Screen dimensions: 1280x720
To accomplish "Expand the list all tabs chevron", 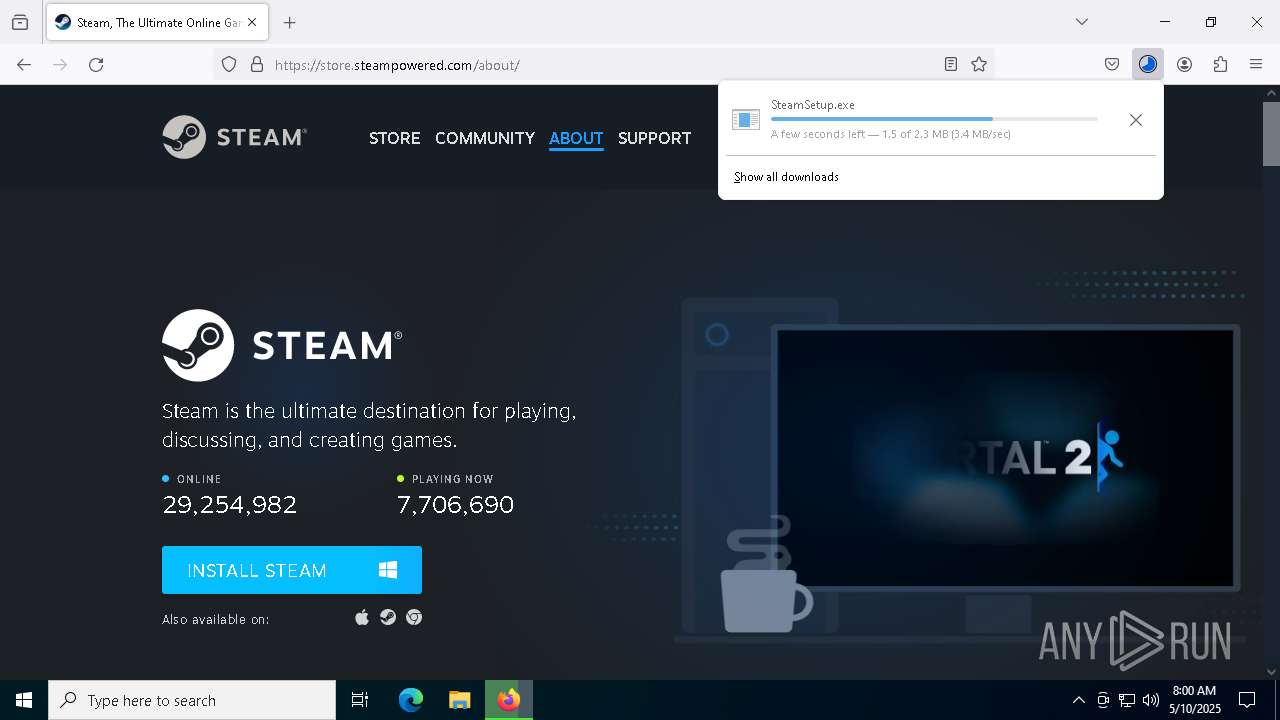I will tap(1082, 22).
